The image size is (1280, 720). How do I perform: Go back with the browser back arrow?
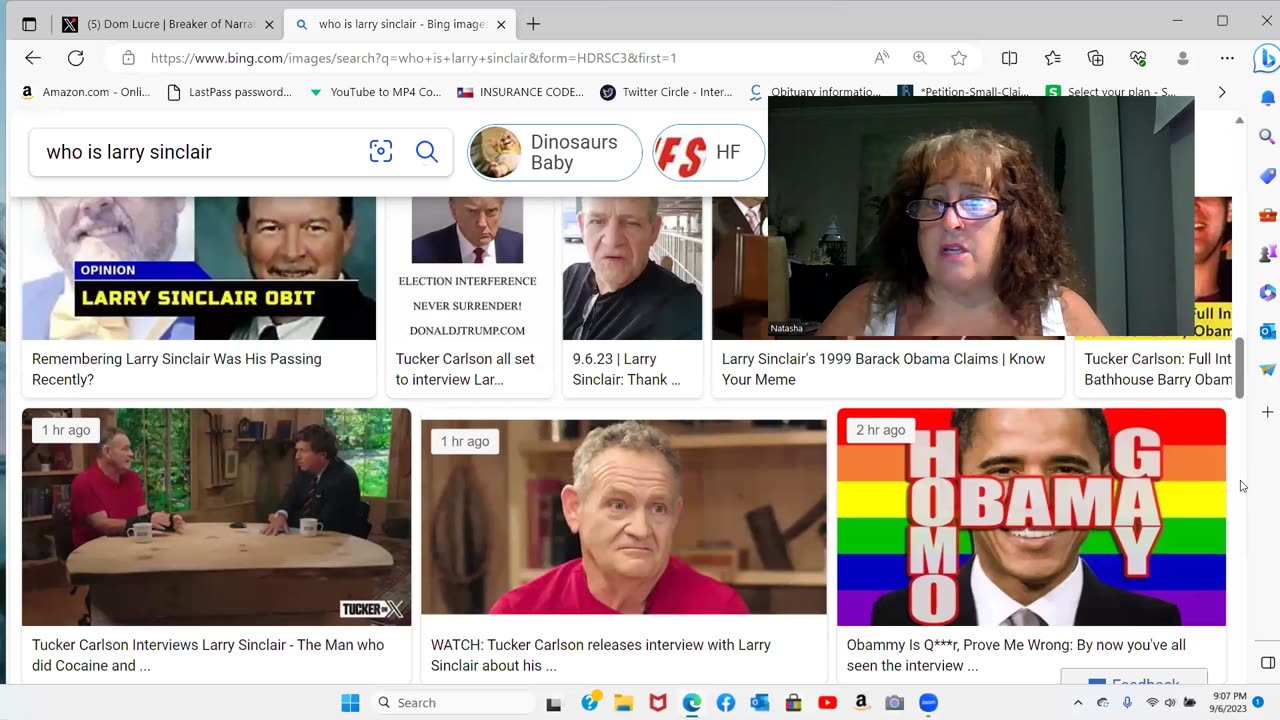tap(33, 58)
